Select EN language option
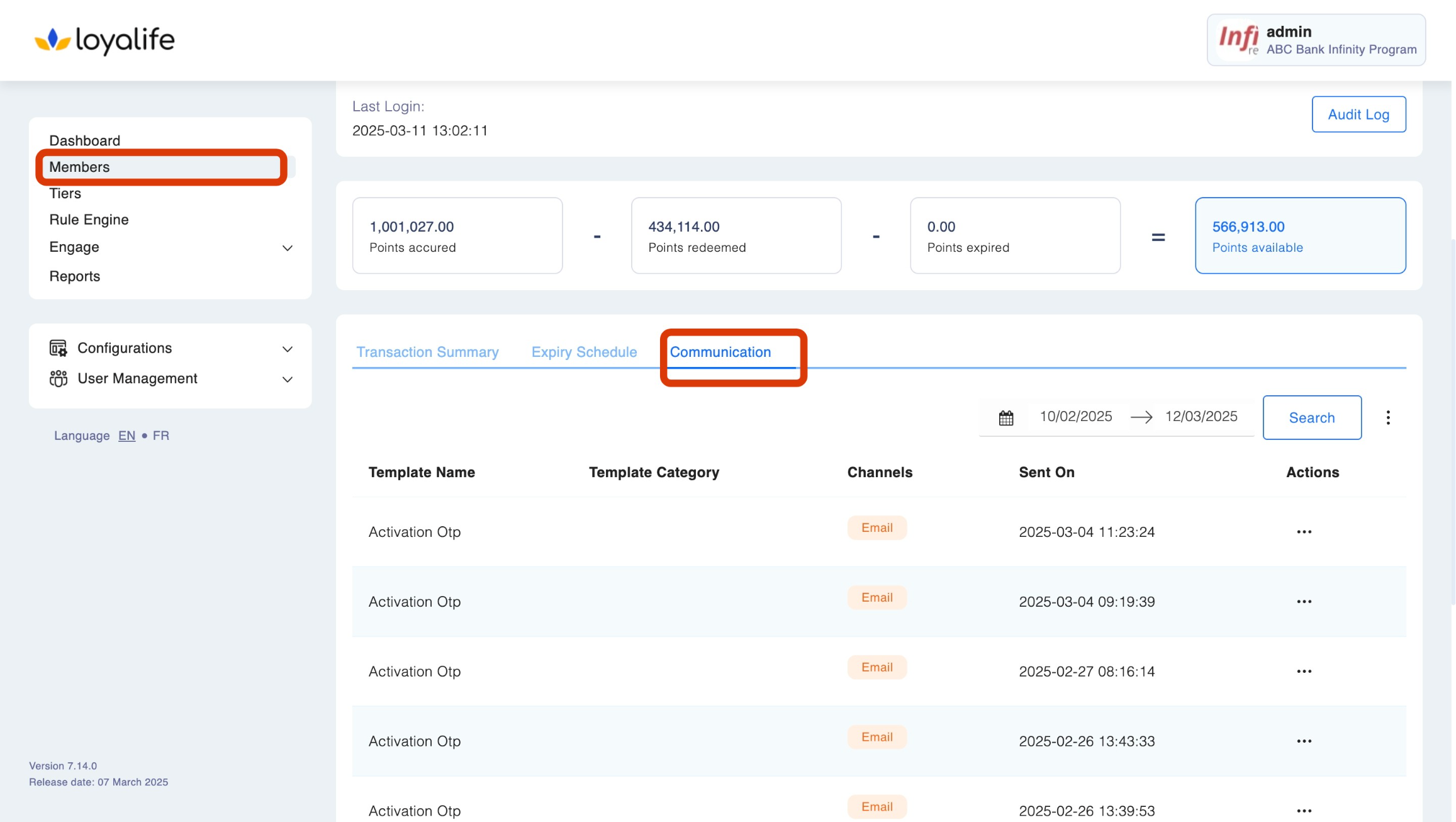Screen dimensions: 1456x822 tap(126, 436)
